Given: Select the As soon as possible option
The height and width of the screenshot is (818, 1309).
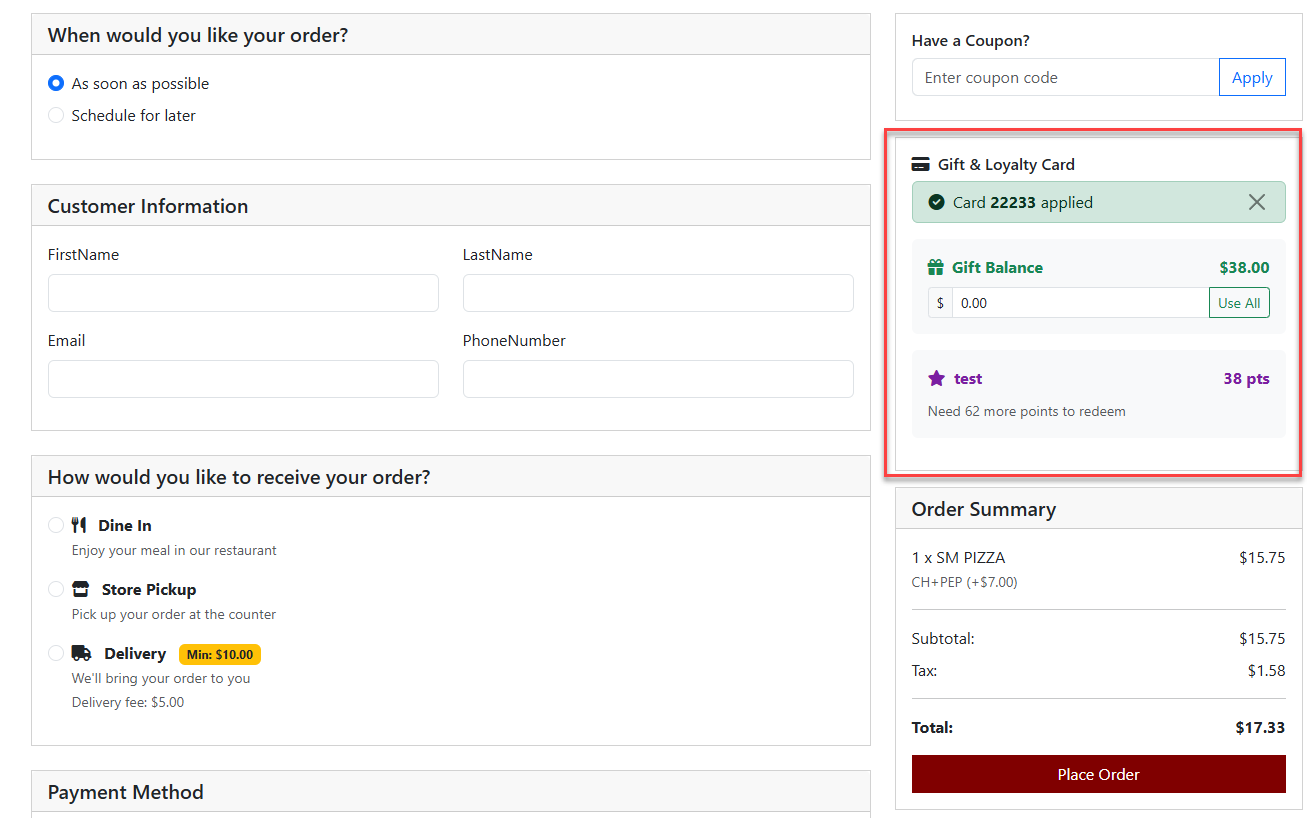Looking at the screenshot, I should [56, 84].
